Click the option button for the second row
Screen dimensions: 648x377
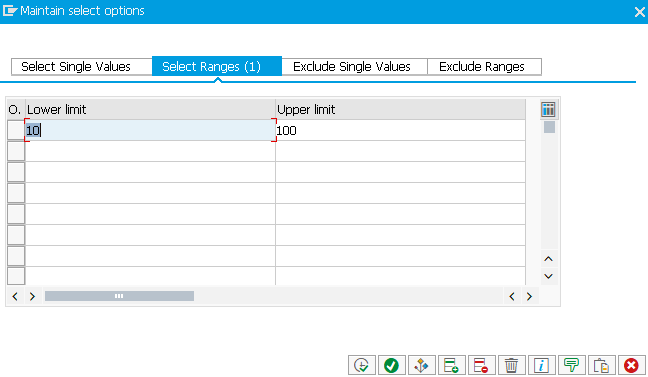coord(16,151)
